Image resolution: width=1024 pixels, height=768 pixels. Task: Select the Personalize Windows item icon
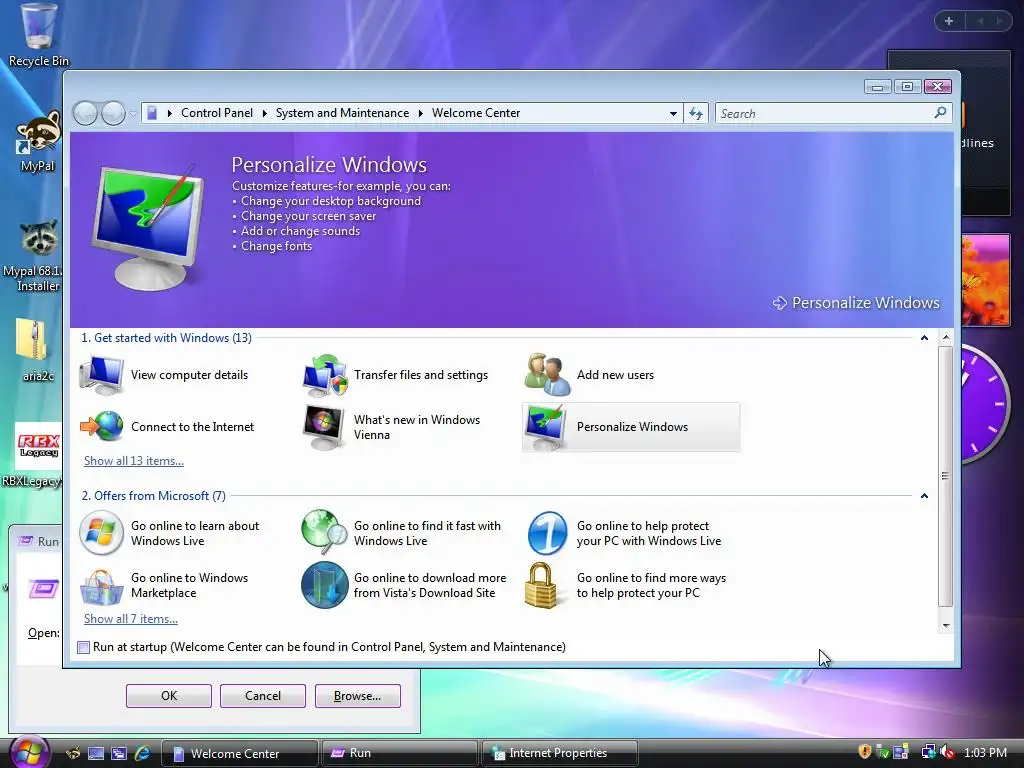coord(547,427)
